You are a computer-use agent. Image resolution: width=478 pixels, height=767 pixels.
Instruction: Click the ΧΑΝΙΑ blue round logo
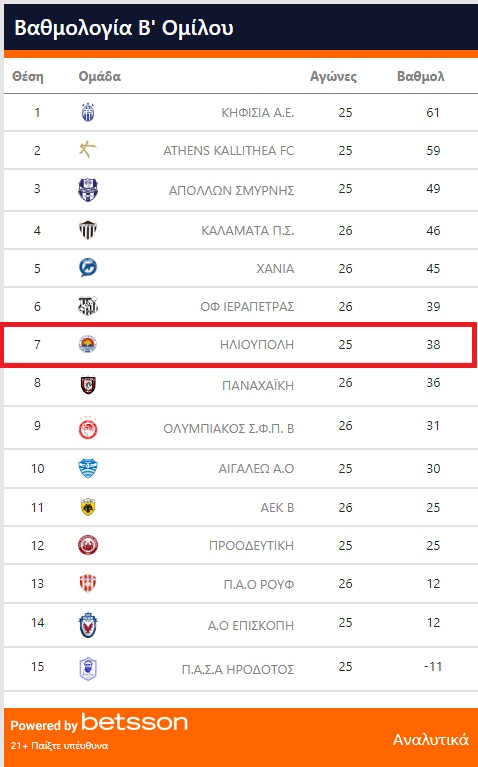click(x=88, y=268)
